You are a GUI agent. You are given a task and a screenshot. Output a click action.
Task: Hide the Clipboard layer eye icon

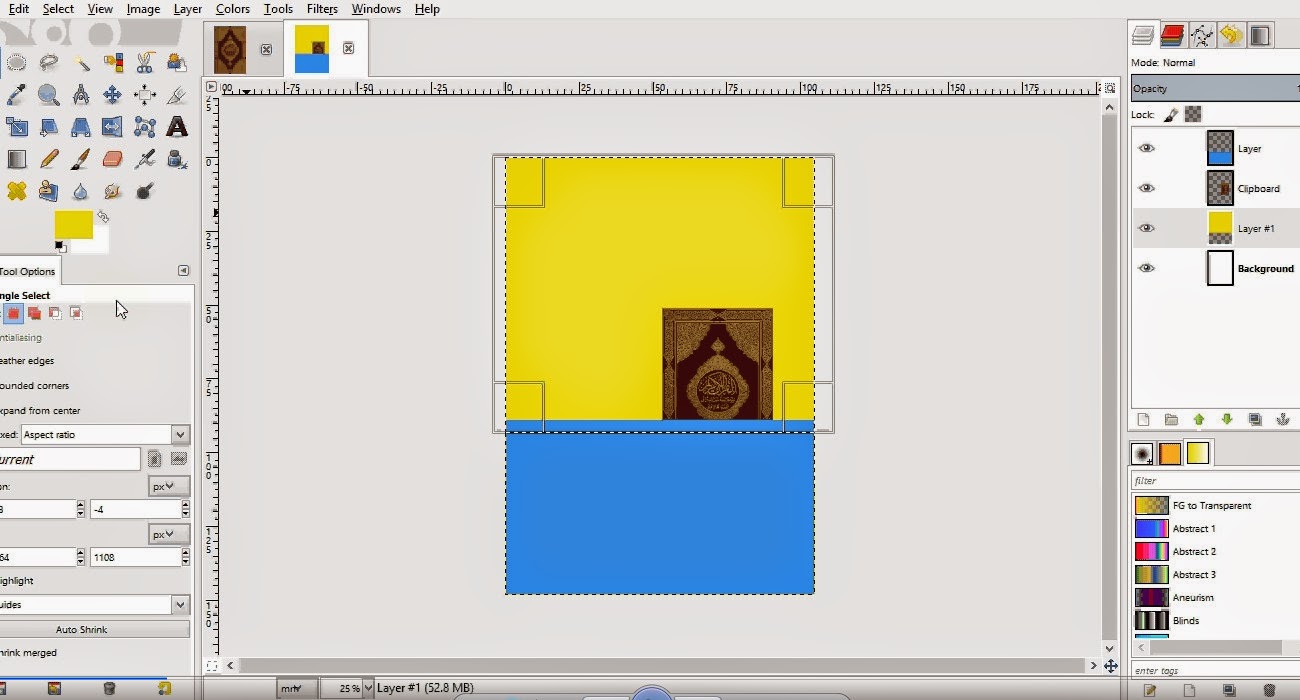pos(1147,188)
